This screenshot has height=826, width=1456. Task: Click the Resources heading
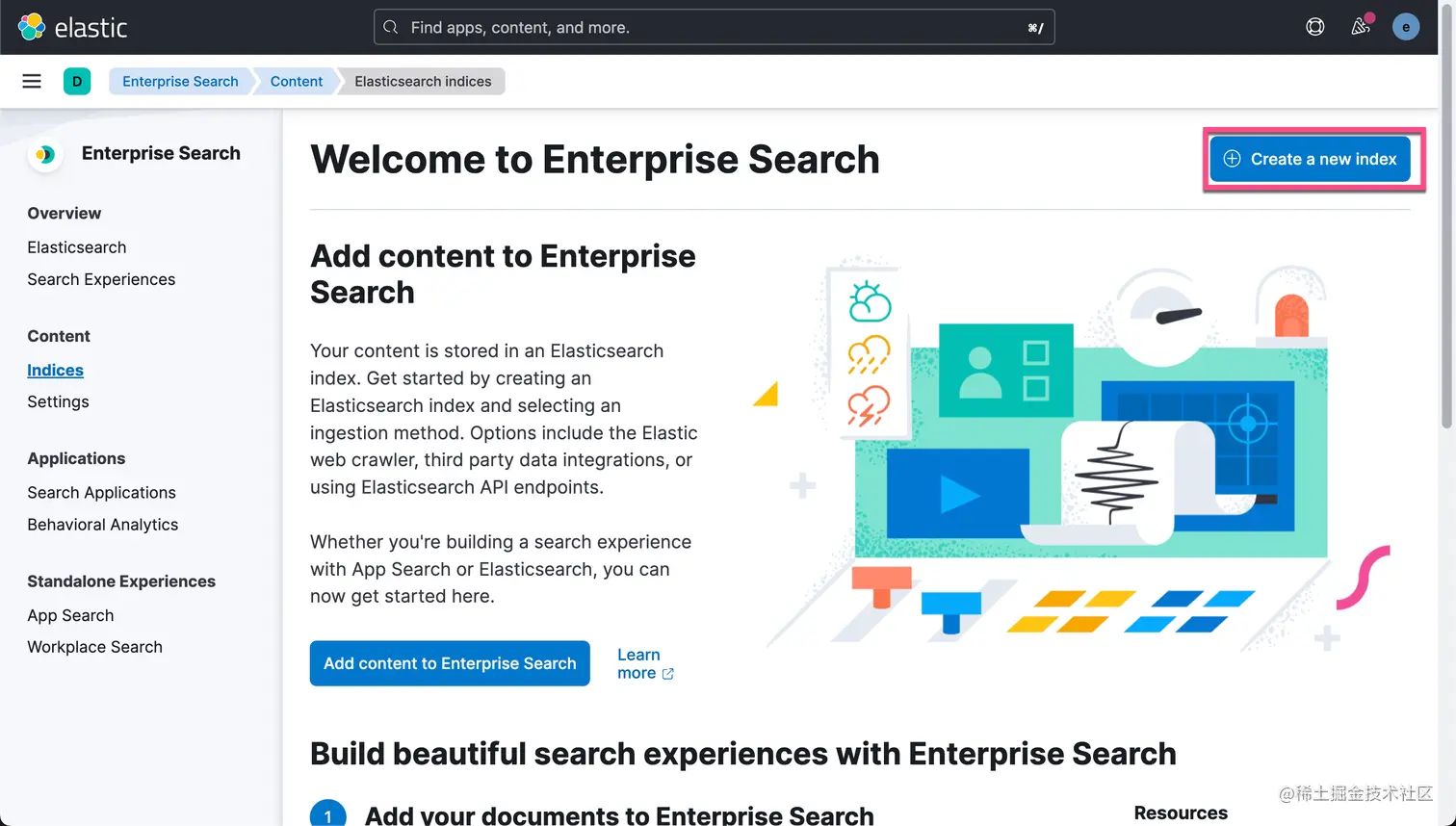(x=1181, y=813)
